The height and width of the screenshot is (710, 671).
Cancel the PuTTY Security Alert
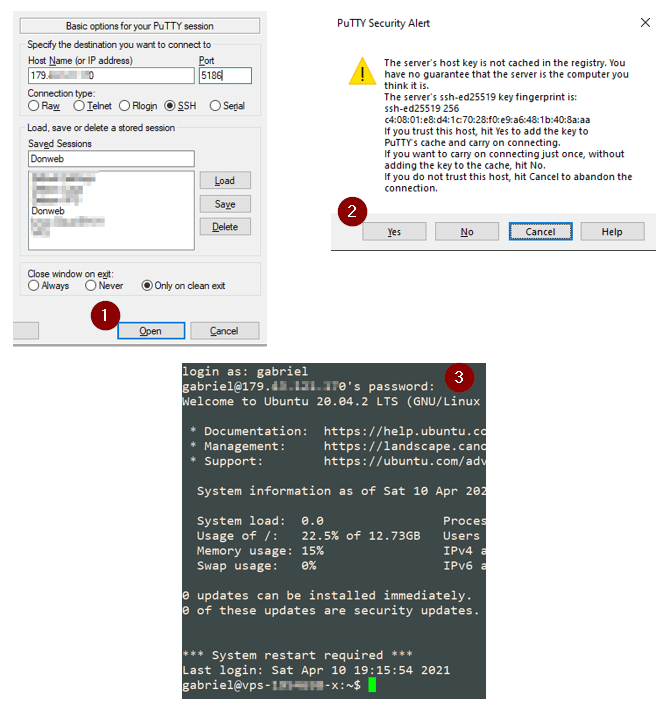(x=540, y=232)
